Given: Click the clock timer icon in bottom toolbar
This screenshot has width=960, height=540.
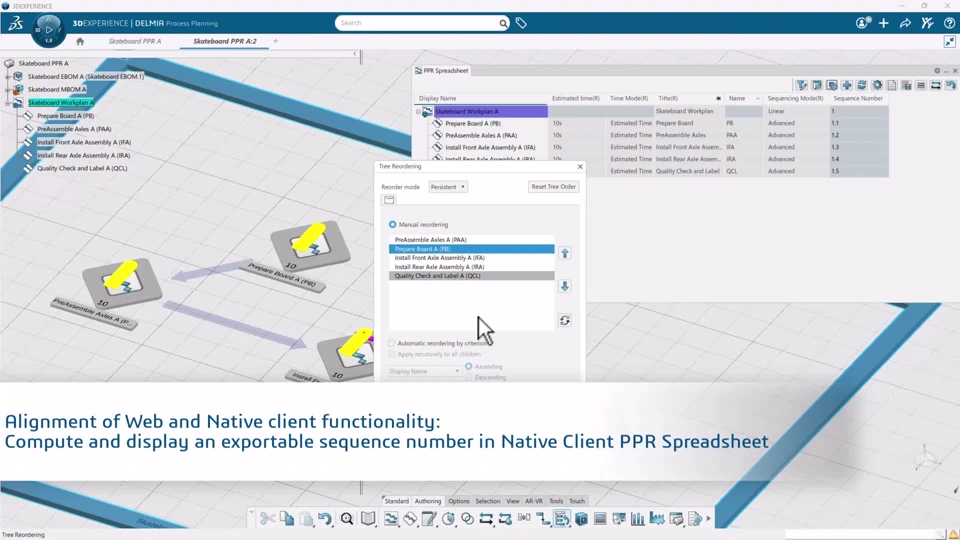Looking at the screenshot, I should pos(448,519).
